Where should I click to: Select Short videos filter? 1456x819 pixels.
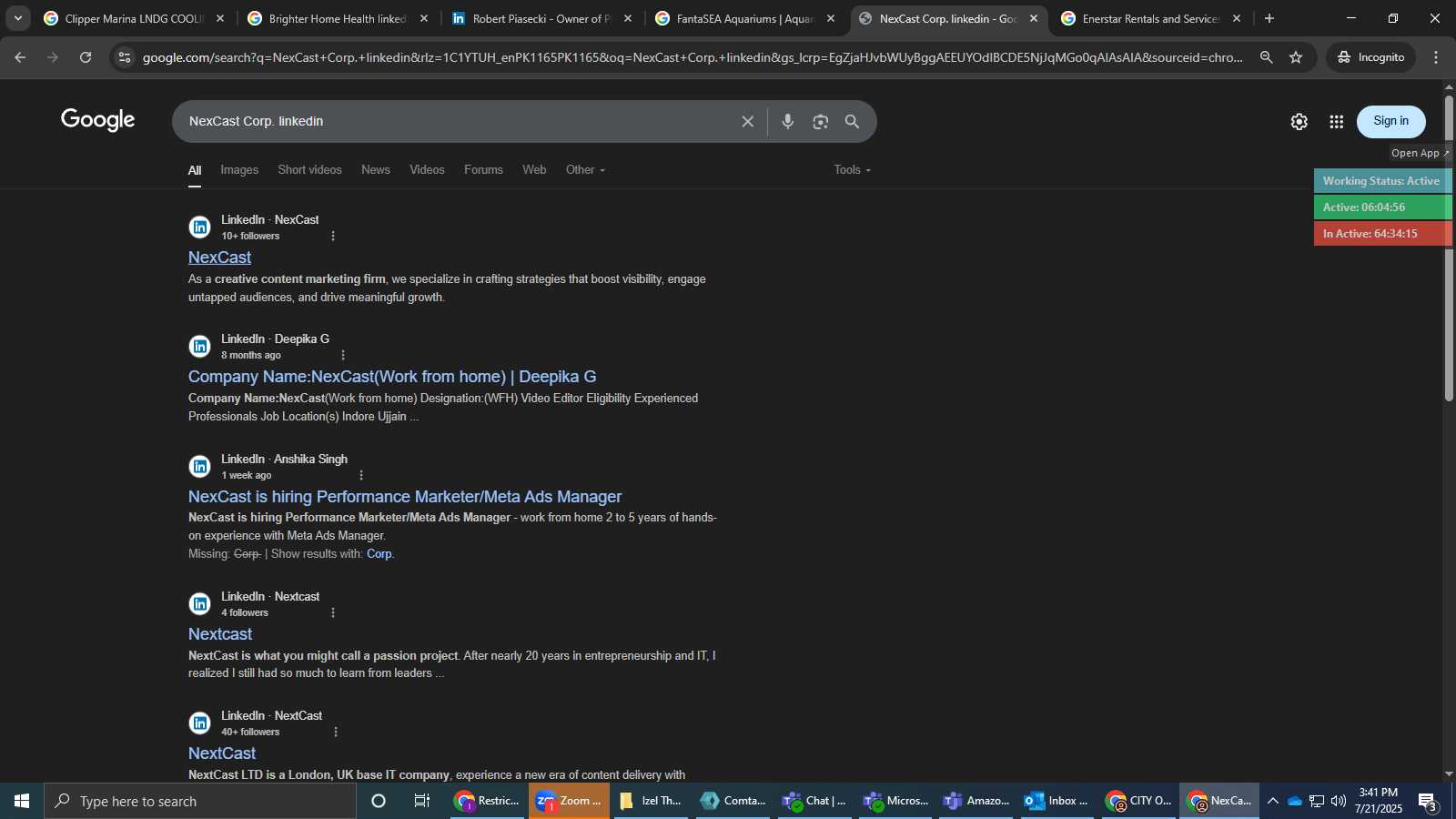coord(309,169)
